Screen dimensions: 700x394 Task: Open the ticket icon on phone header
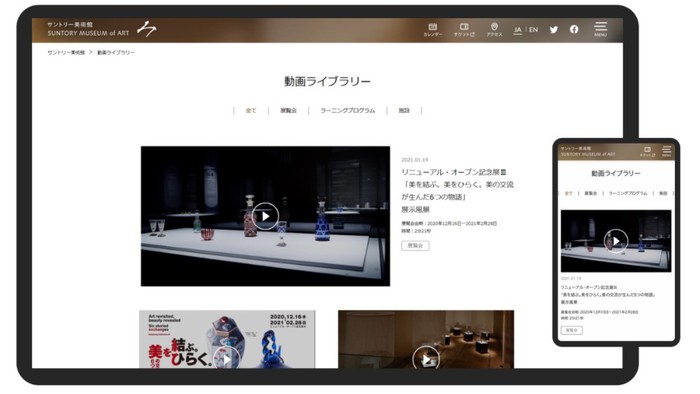(647, 151)
